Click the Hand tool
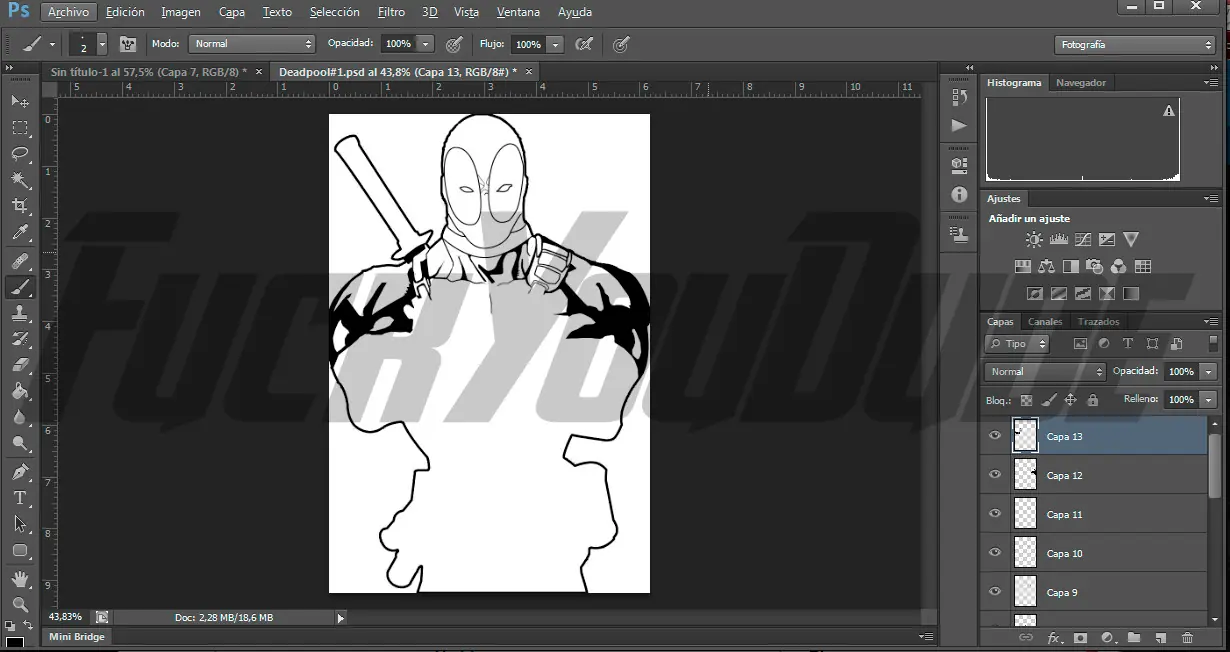The width and height of the screenshot is (1230, 652). pos(20,579)
